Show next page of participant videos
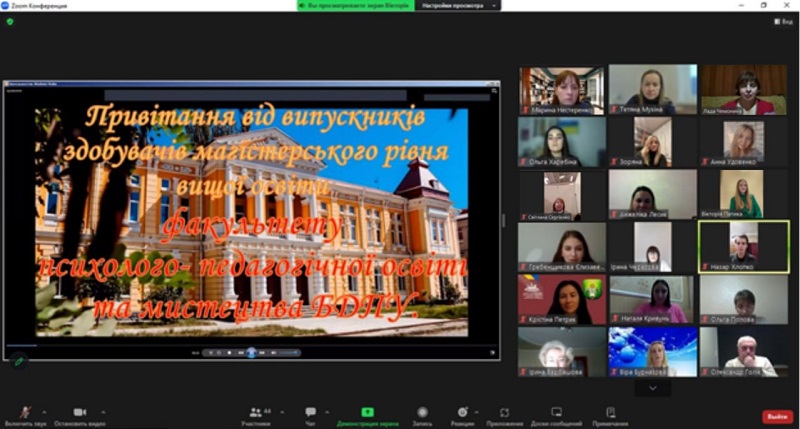The width and height of the screenshot is (800, 429). 653,388
